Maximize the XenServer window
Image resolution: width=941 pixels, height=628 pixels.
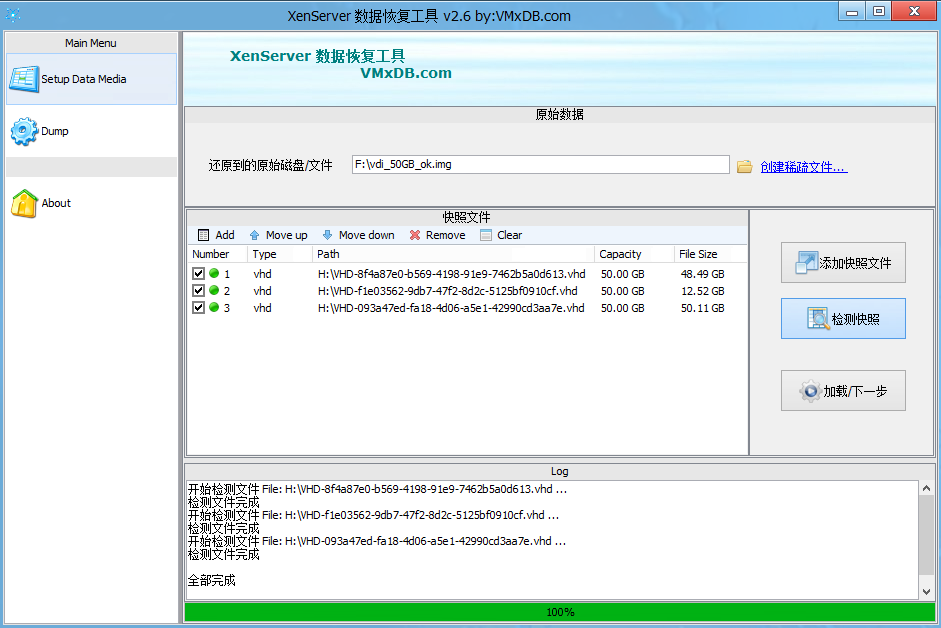click(x=879, y=11)
